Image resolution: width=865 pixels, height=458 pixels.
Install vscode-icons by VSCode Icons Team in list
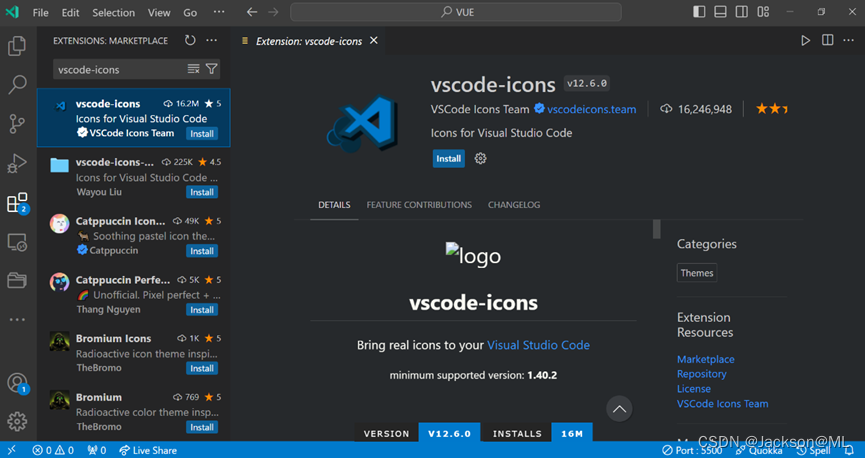coord(202,134)
